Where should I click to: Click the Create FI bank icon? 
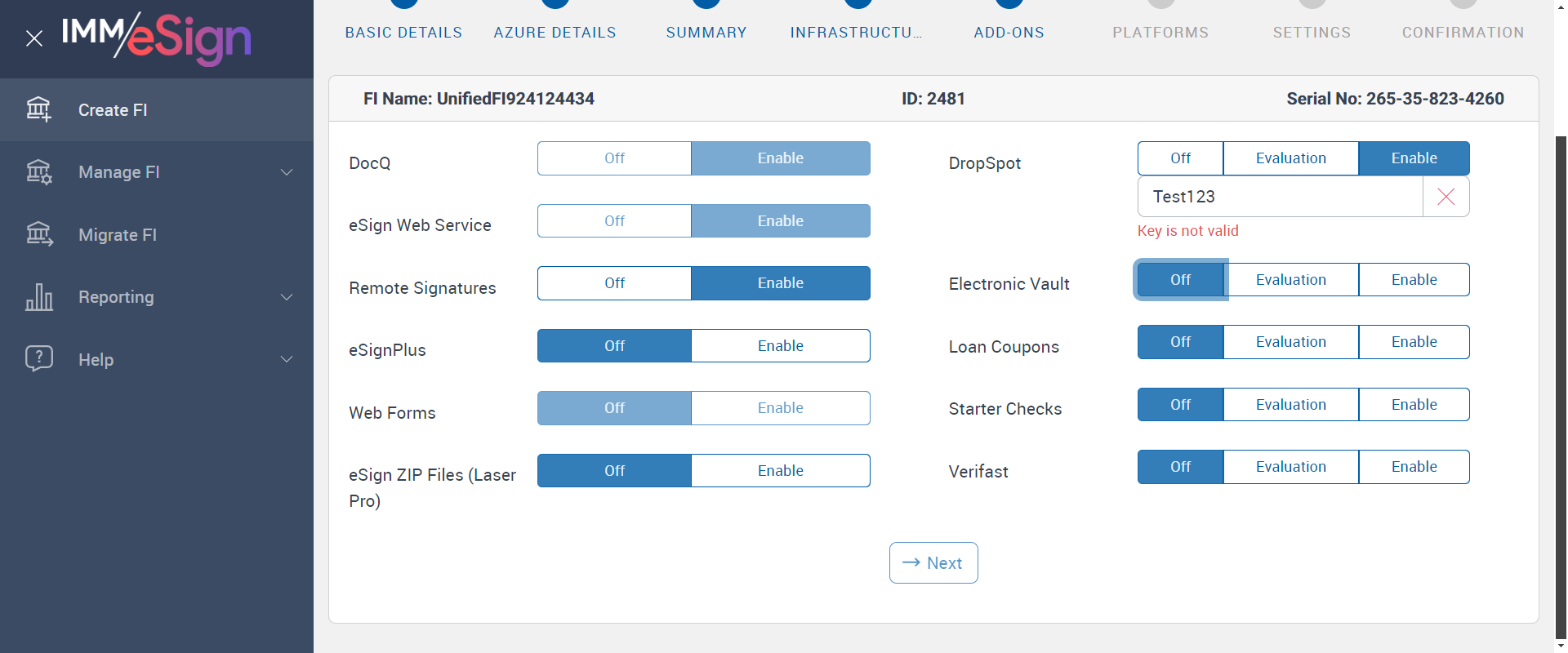click(x=38, y=109)
